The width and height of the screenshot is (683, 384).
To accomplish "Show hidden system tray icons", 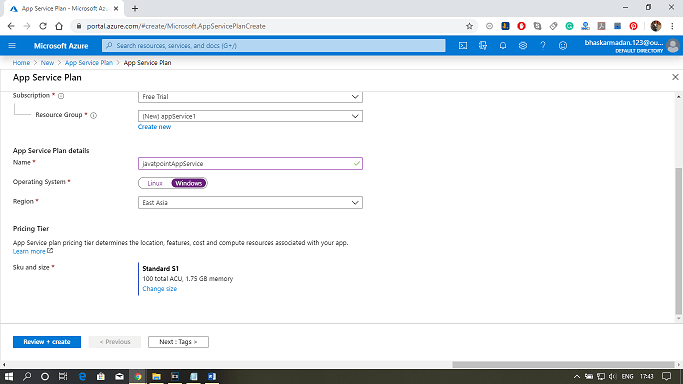I will [x=576, y=377].
